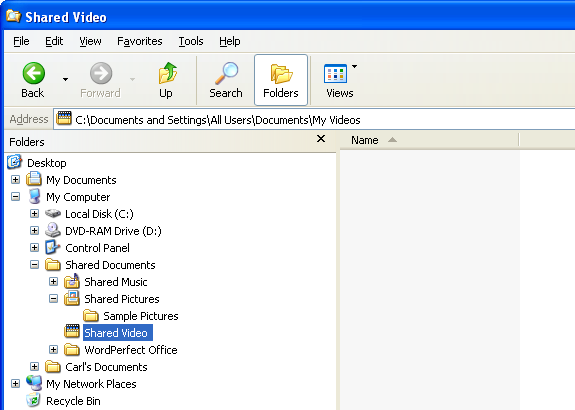Click the DVD-RAM Drive (D:) disc icon
This screenshot has width=575, height=410.
pos(53,230)
